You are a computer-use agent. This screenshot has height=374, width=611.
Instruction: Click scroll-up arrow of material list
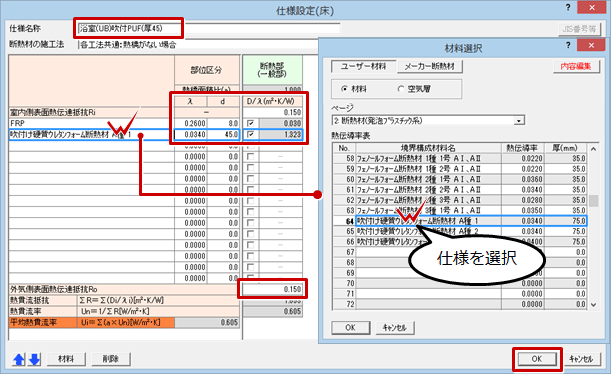593,148
